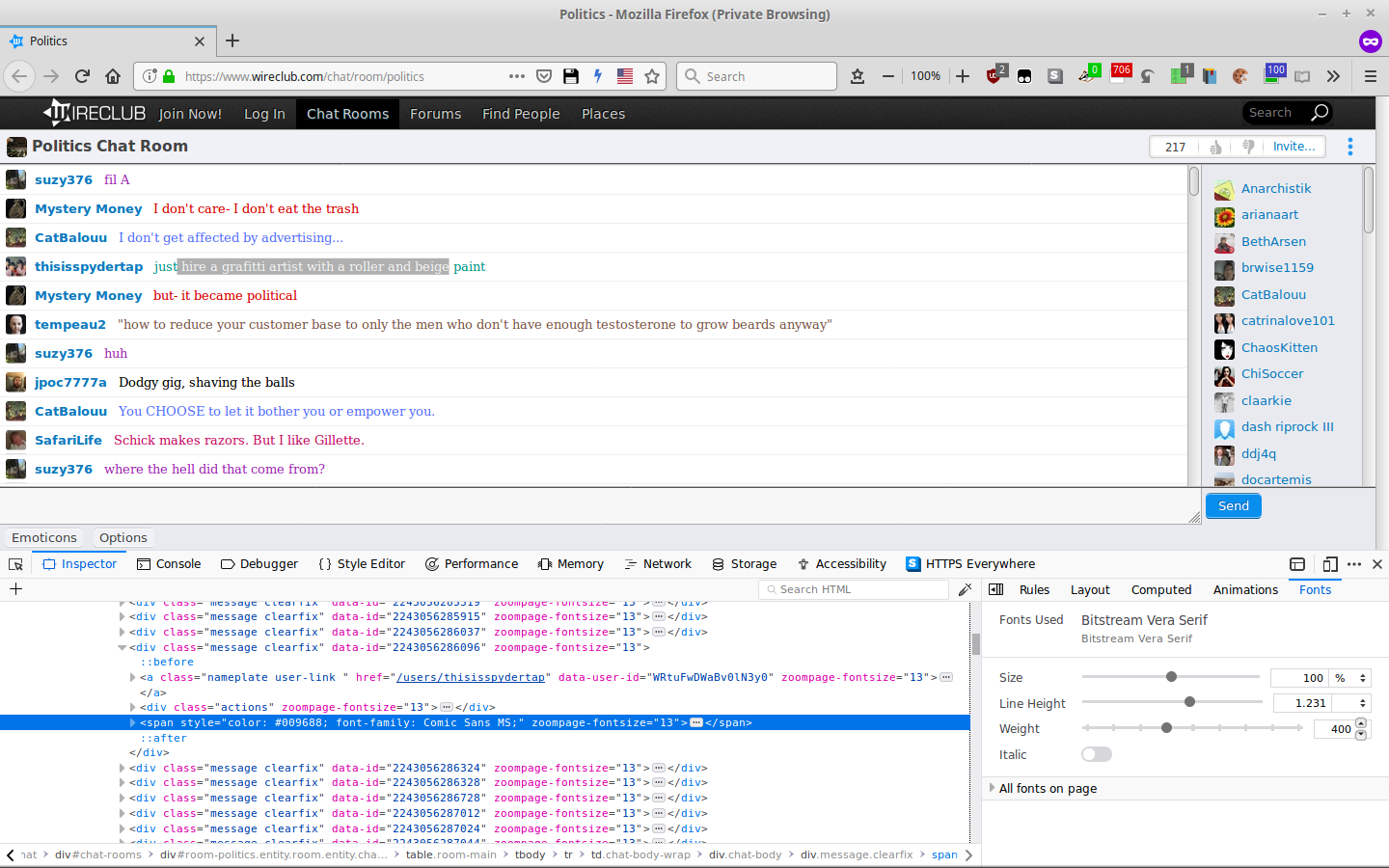Switch to the Computed sidebar tab
Viewport: 1389px width, 868px height.
click(x=1161, y=589)
